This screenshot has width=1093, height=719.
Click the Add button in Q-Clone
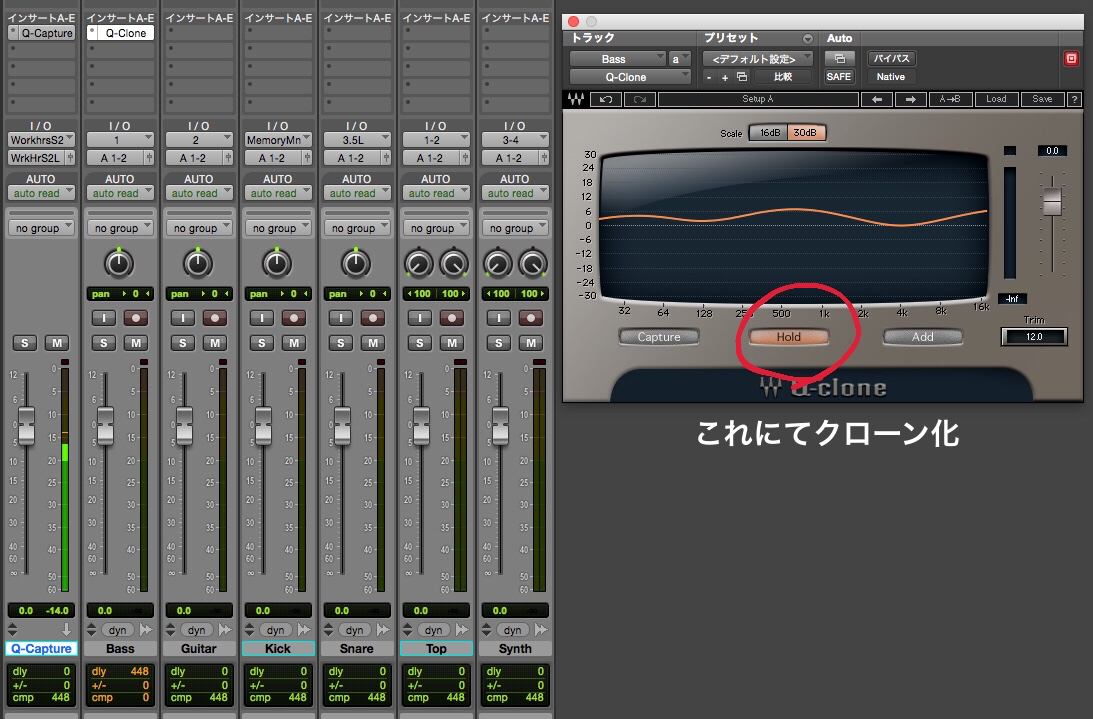click(x=923, y=337)
